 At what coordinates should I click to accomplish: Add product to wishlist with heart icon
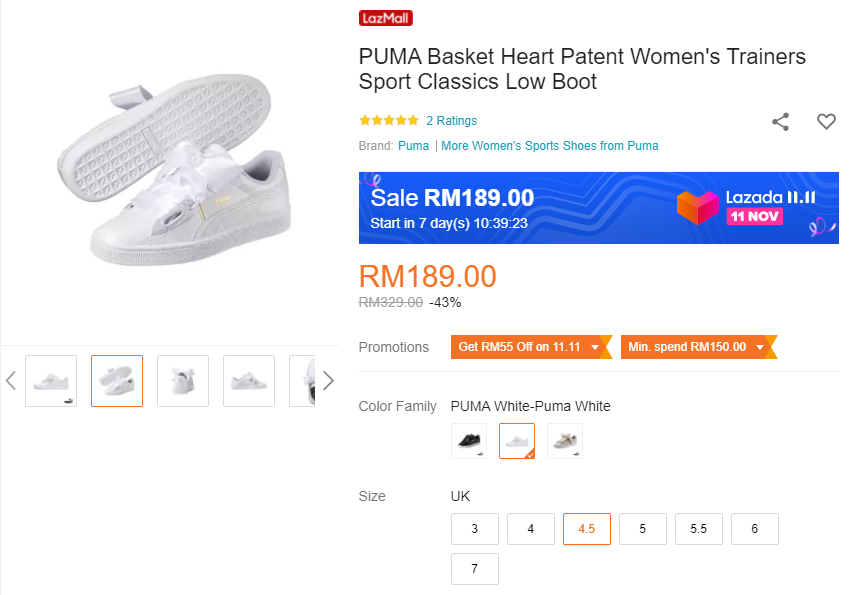(826, 122)
